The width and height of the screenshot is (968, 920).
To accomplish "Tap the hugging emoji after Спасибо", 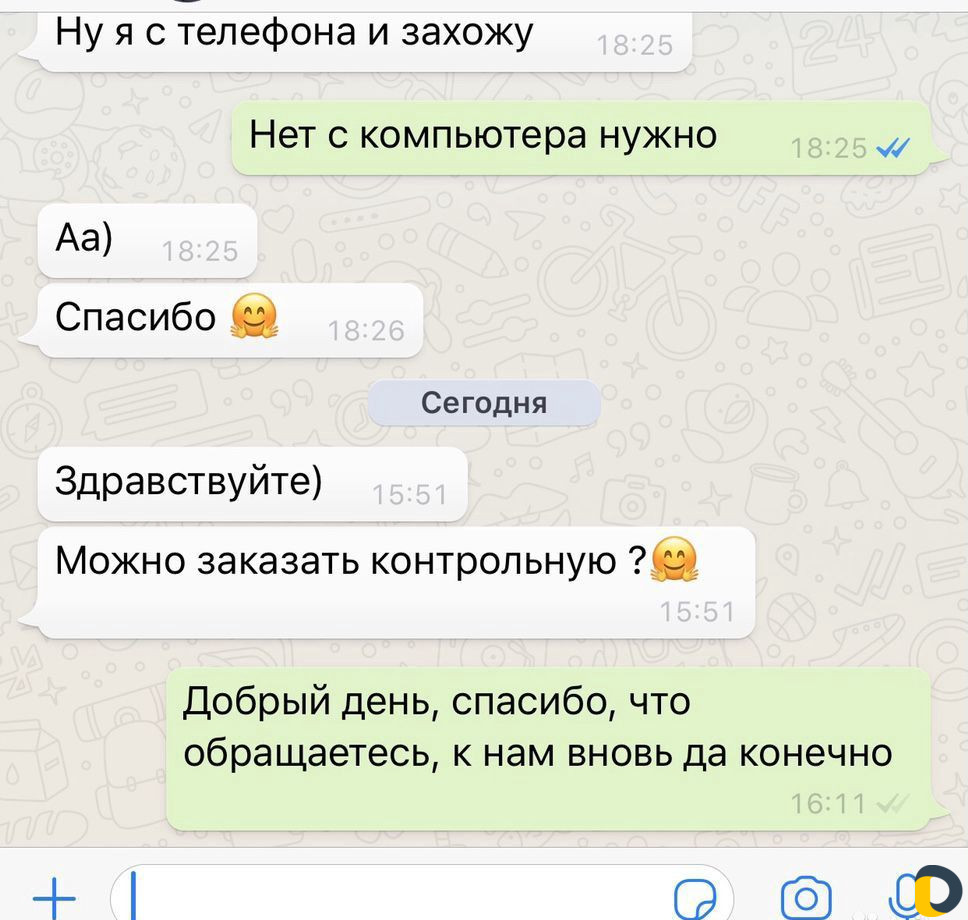I will click(x=254, y=316).
